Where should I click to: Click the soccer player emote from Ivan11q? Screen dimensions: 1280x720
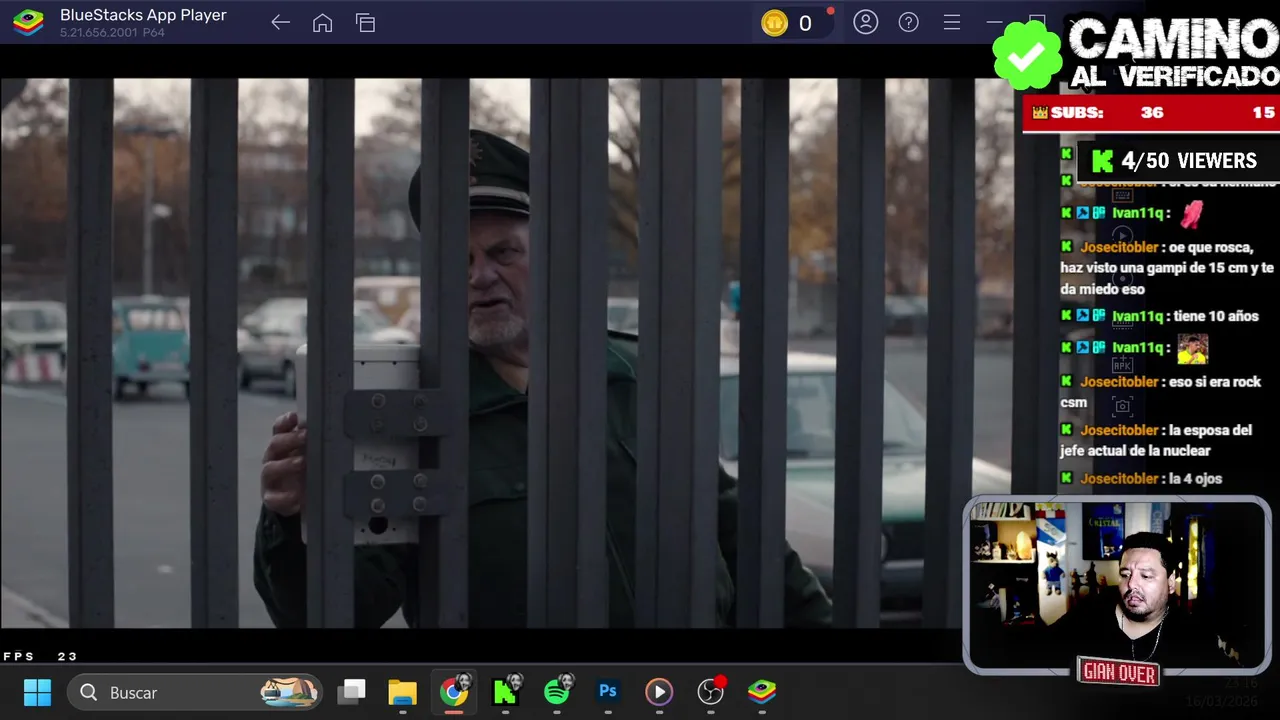1192,348
